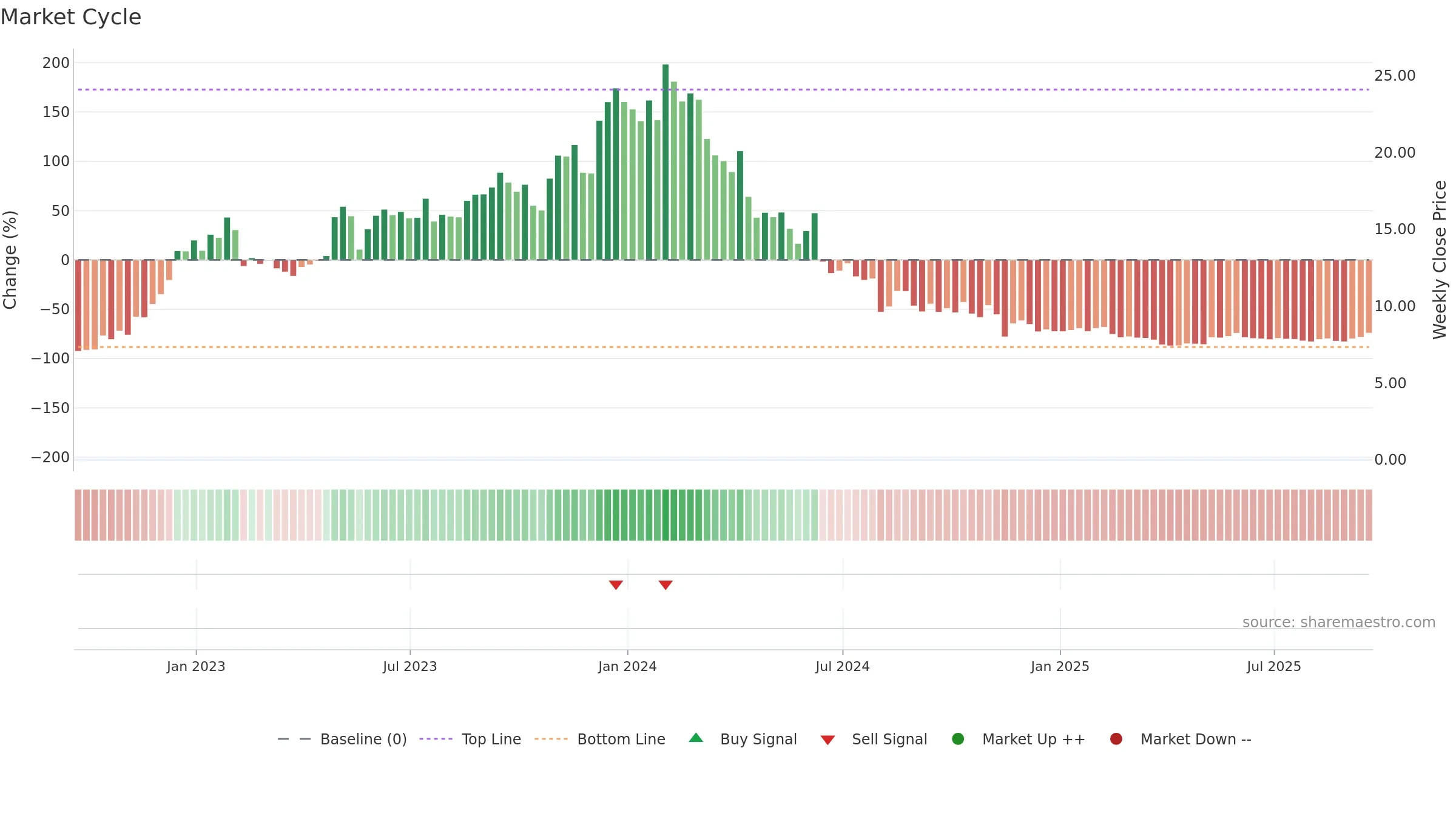This screenshot has height=819, width=1456.
Task: Click the Jan 2025 axis label
Action: point(1060,666)
